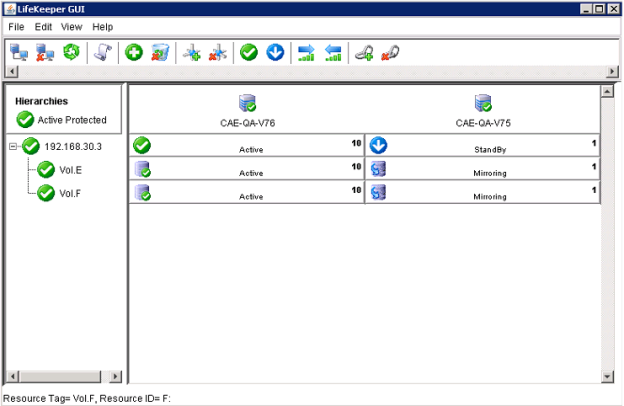Click the green check In Service icon
The image size is (624, 406).
click(249, 52)
